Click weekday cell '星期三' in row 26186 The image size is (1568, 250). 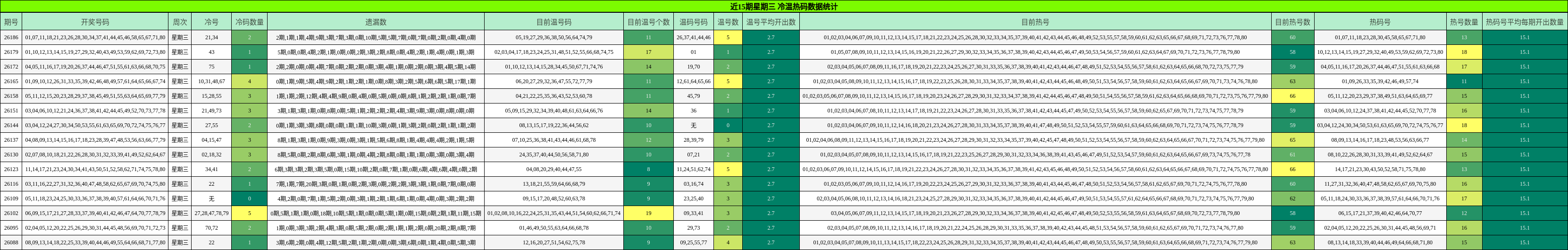pos(180,37)
